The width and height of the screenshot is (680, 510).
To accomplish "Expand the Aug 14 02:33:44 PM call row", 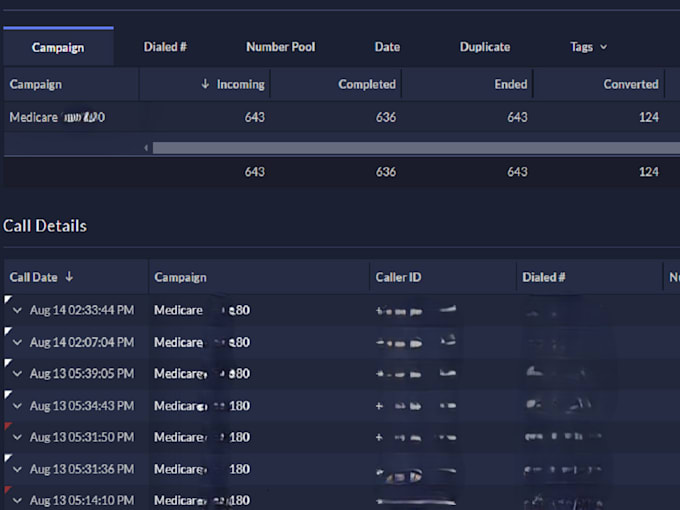I will pos(17,311).
